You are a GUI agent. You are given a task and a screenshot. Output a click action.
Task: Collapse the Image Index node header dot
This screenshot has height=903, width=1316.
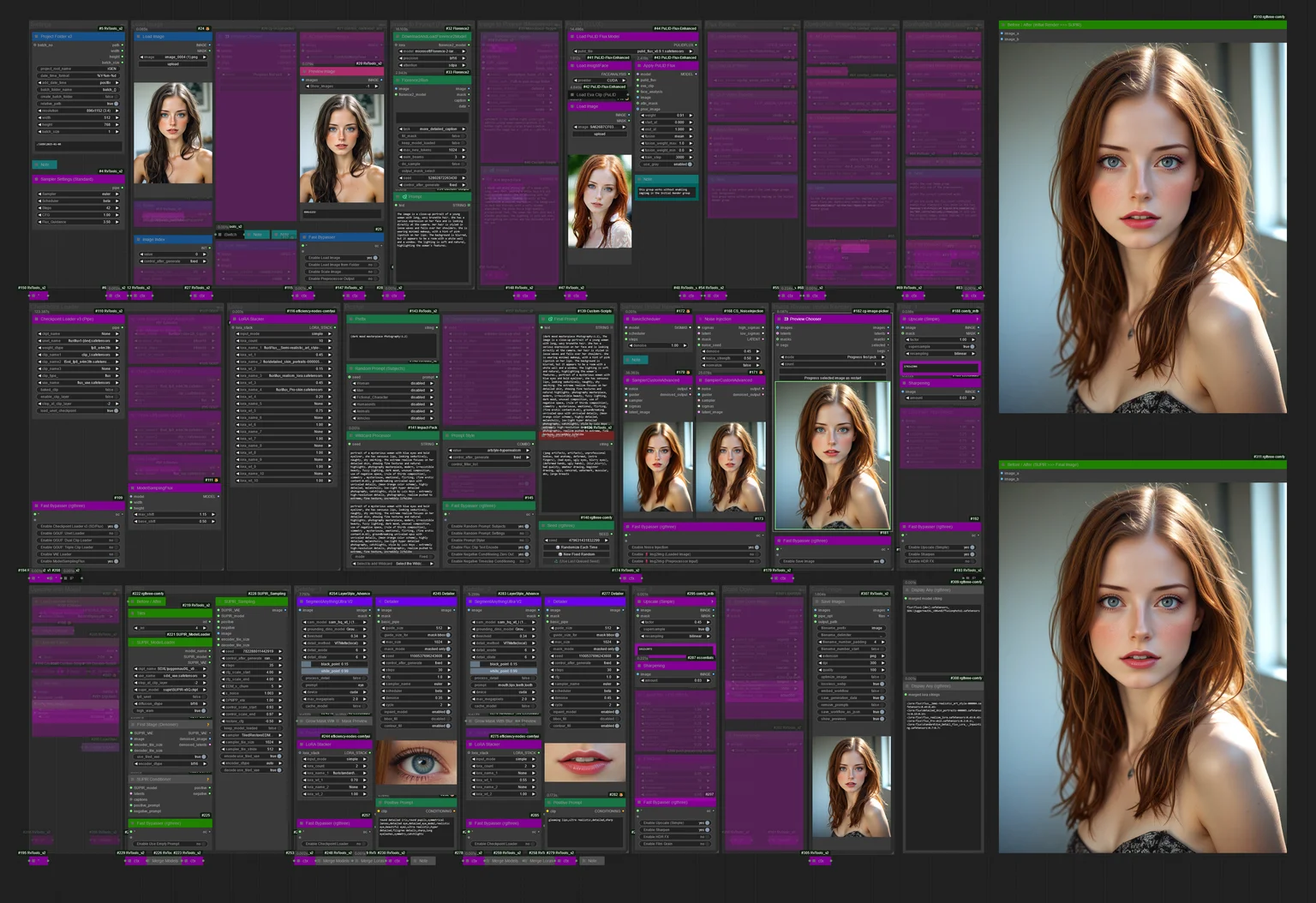(138, 240)
